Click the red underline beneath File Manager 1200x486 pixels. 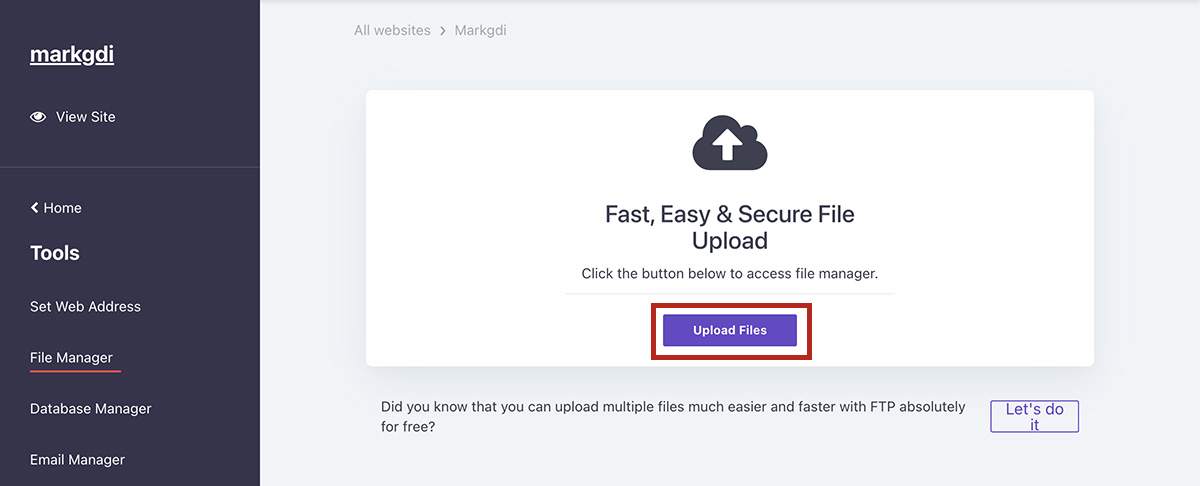[75, 371]
